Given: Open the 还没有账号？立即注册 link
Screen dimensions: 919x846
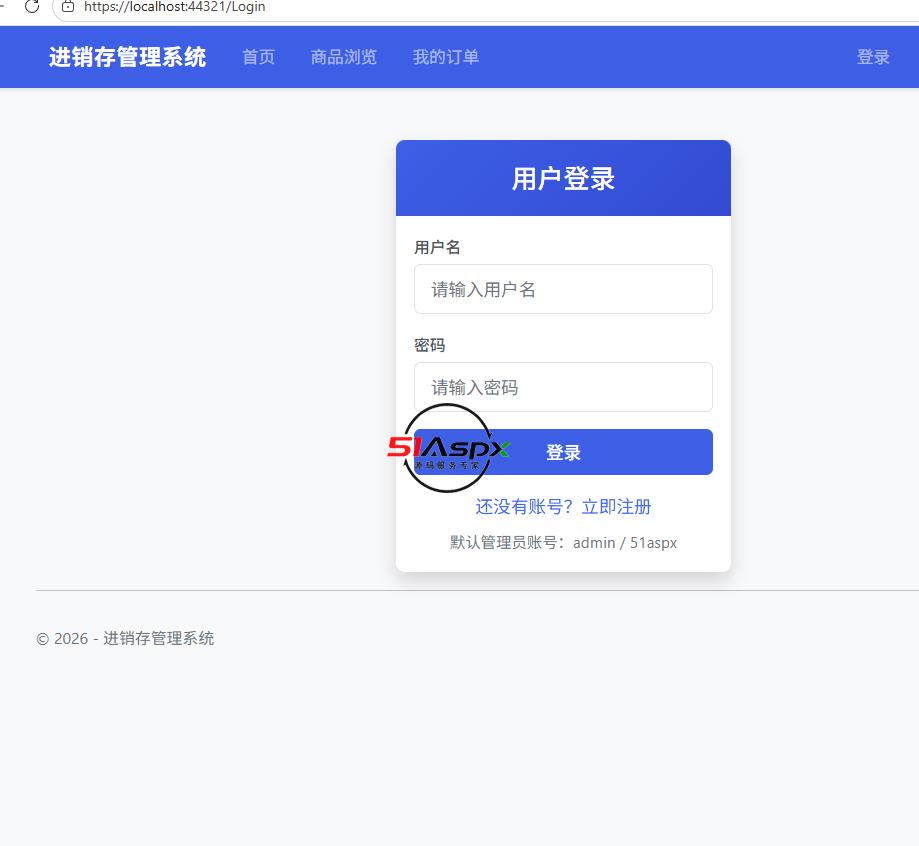Looking at the screenshot, I should 563,507.
